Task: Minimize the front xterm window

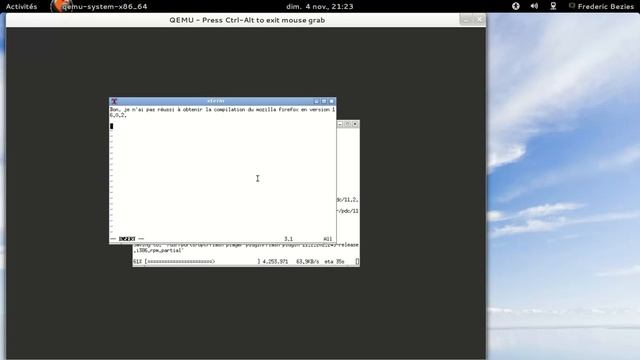Action: coord(316,101)
